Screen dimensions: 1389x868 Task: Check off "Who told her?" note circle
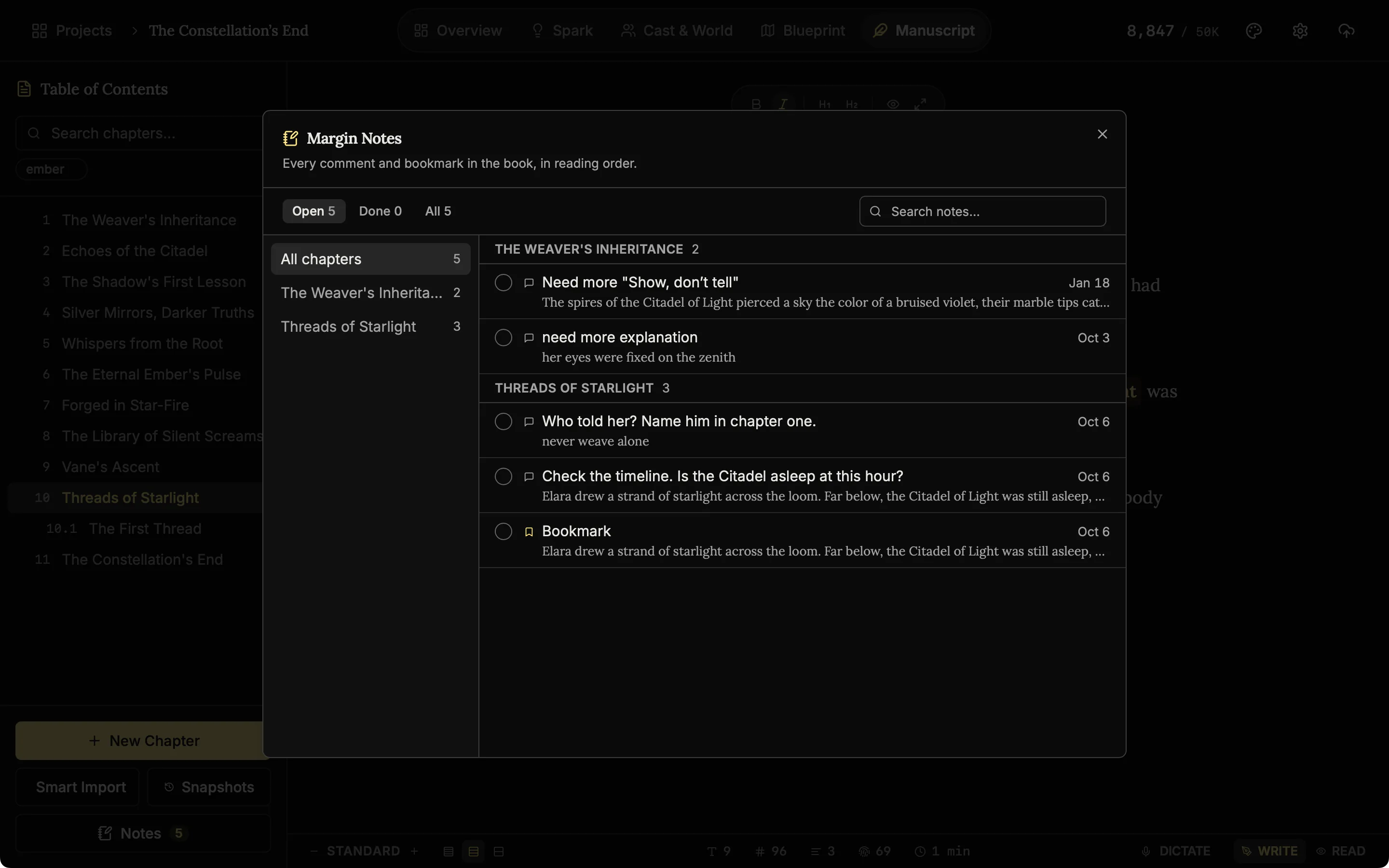(504, 421)
